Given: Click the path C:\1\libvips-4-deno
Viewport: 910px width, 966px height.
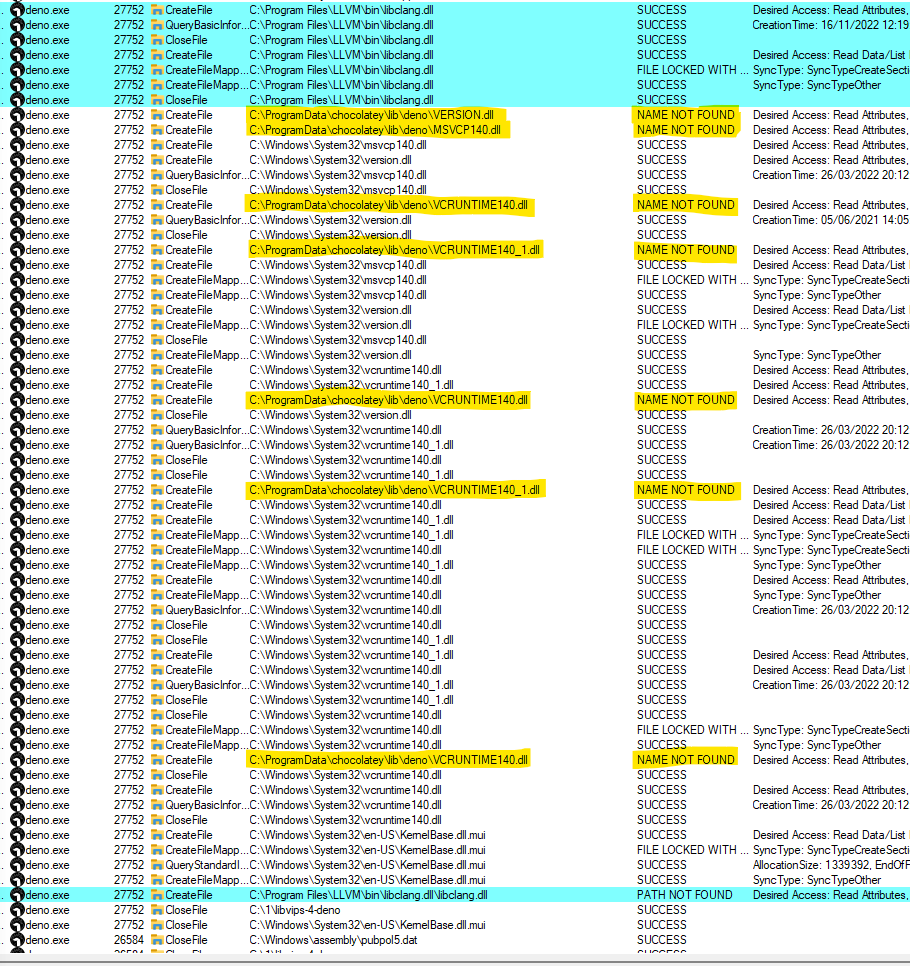Looking at the screenshot, I should [x=295, y=910].
